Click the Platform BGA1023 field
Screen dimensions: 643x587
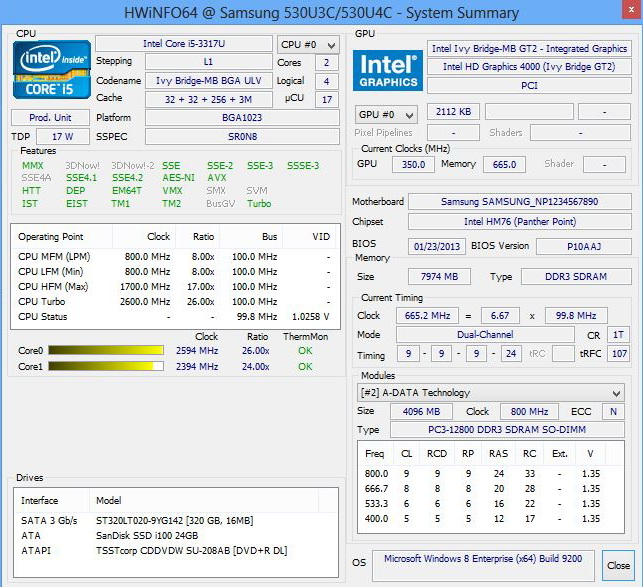[x=242, y=118]
